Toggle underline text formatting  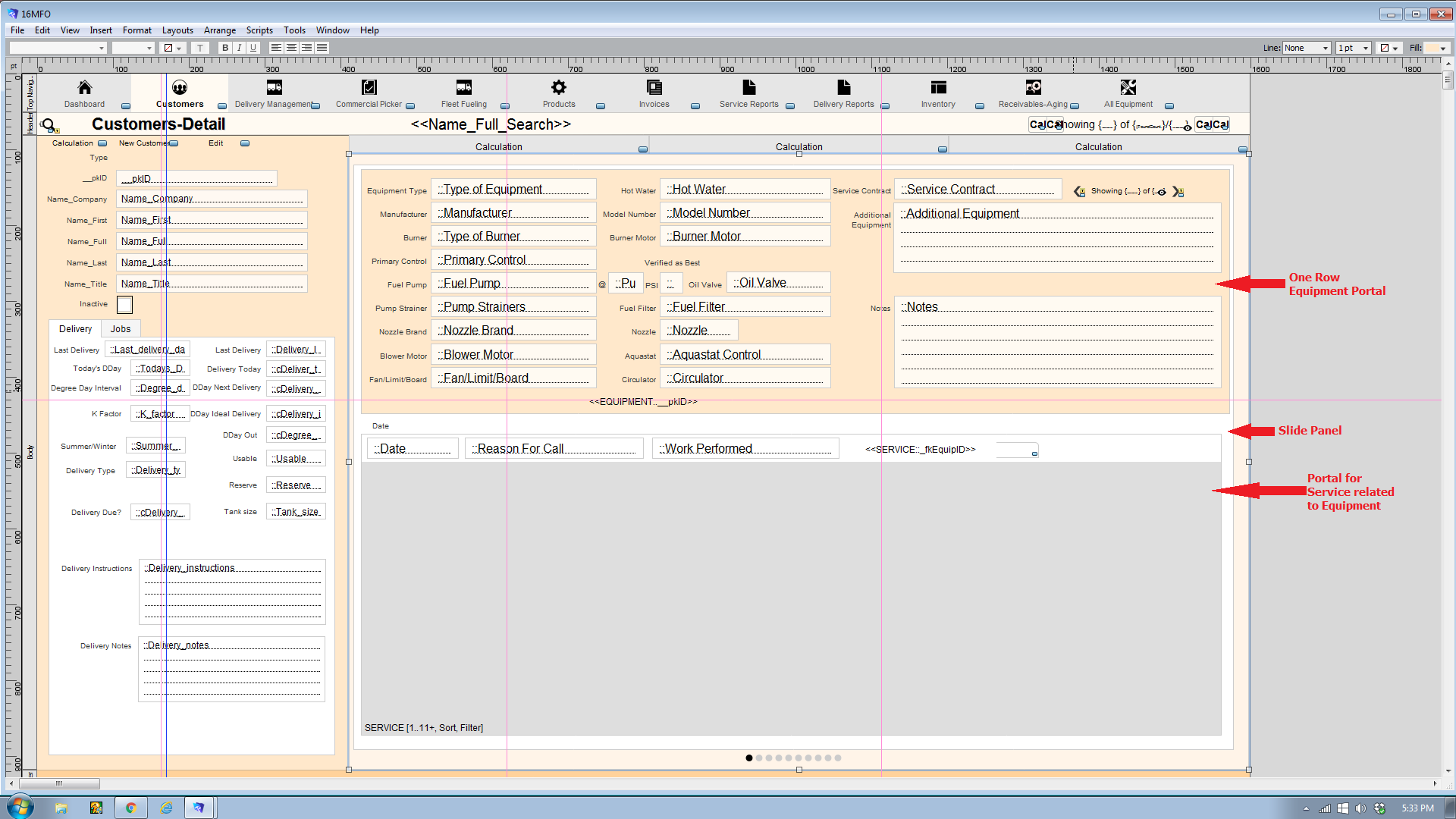pyautogui.click(x=253, y=48)
